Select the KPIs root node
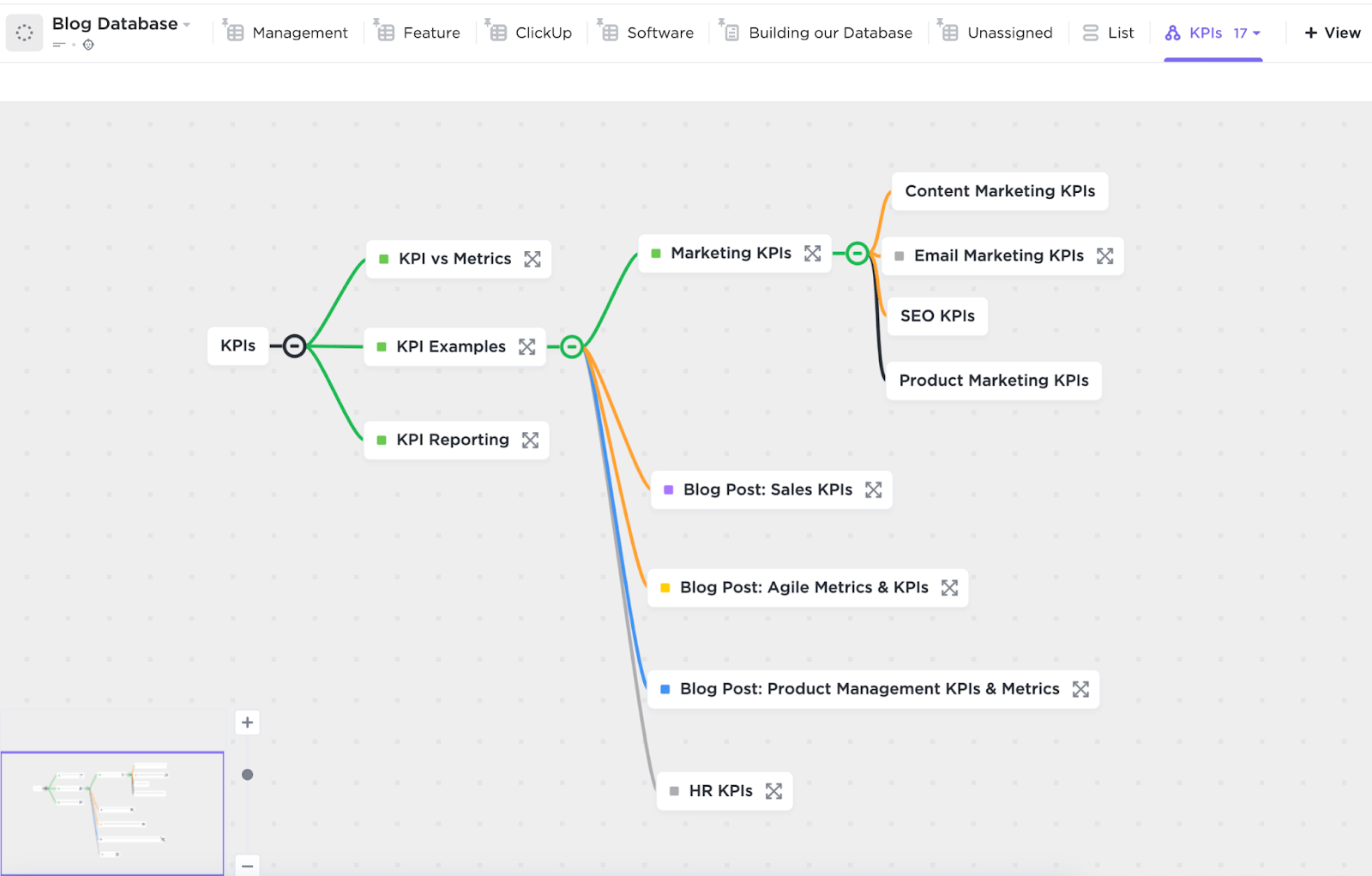1372x876 pixels. coord(238,345)
